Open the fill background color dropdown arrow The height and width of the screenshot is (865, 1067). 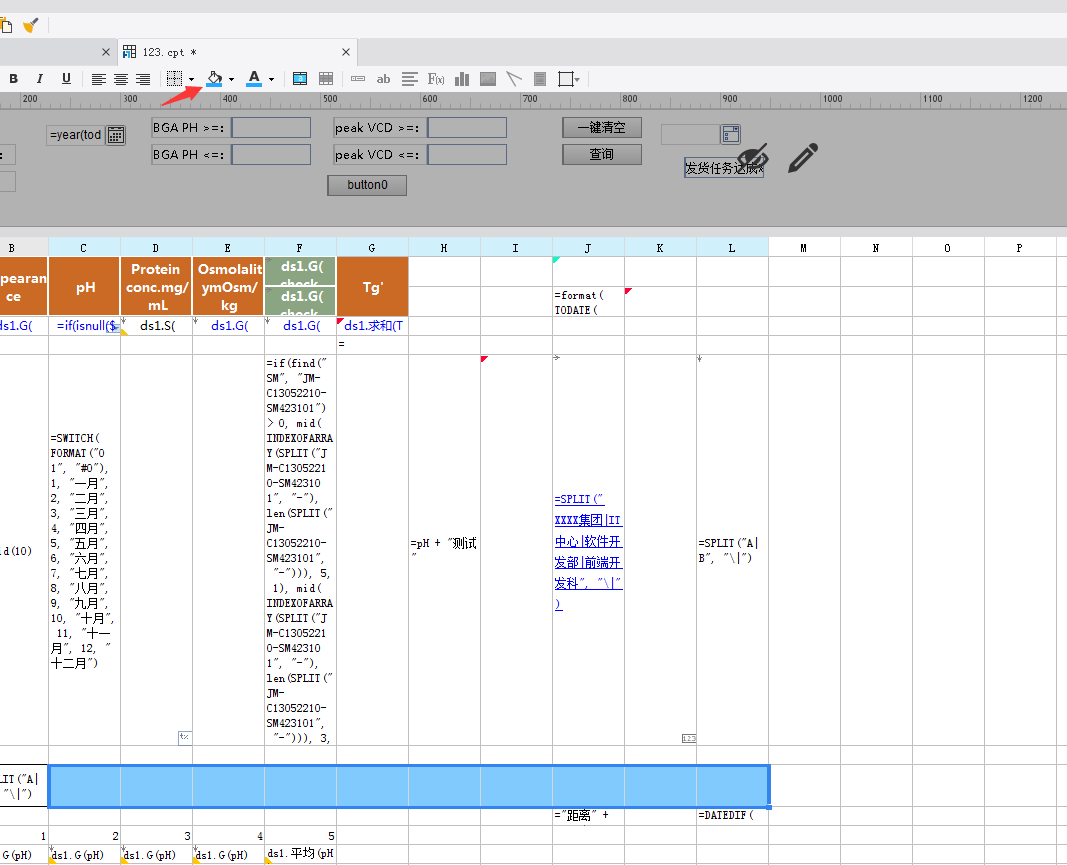coord(232,79)
